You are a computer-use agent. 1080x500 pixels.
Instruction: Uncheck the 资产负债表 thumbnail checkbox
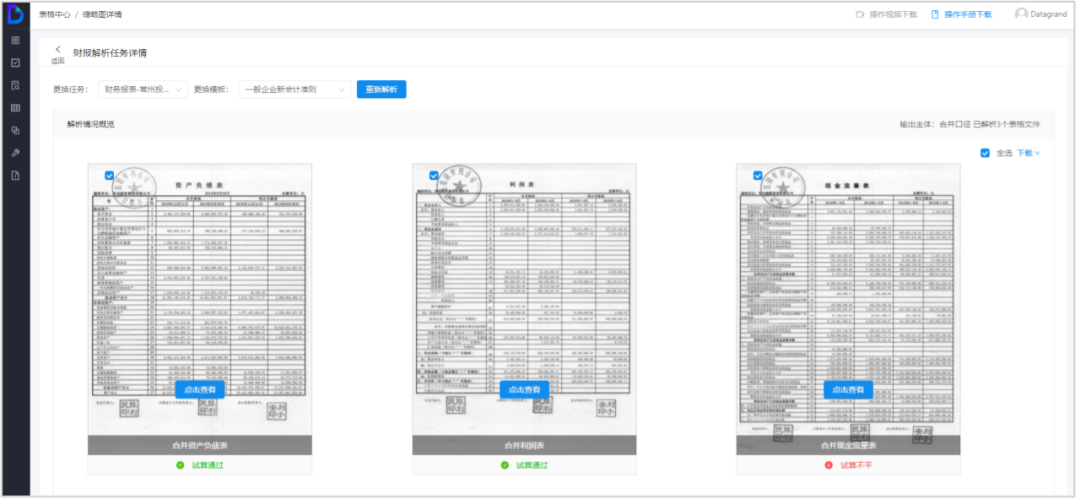(109, 175)
